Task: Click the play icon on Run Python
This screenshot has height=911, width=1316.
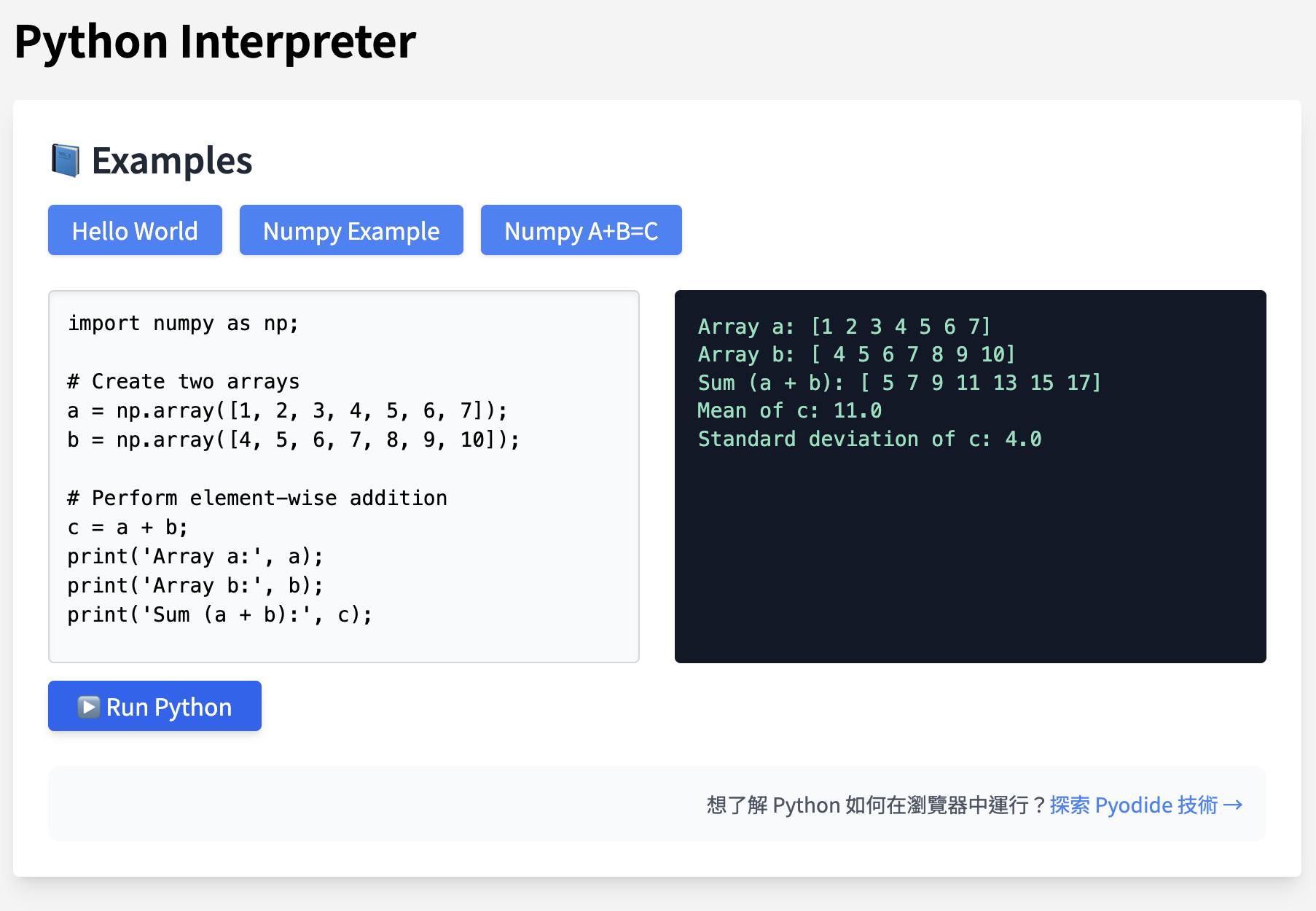Action: coord(89,707)
